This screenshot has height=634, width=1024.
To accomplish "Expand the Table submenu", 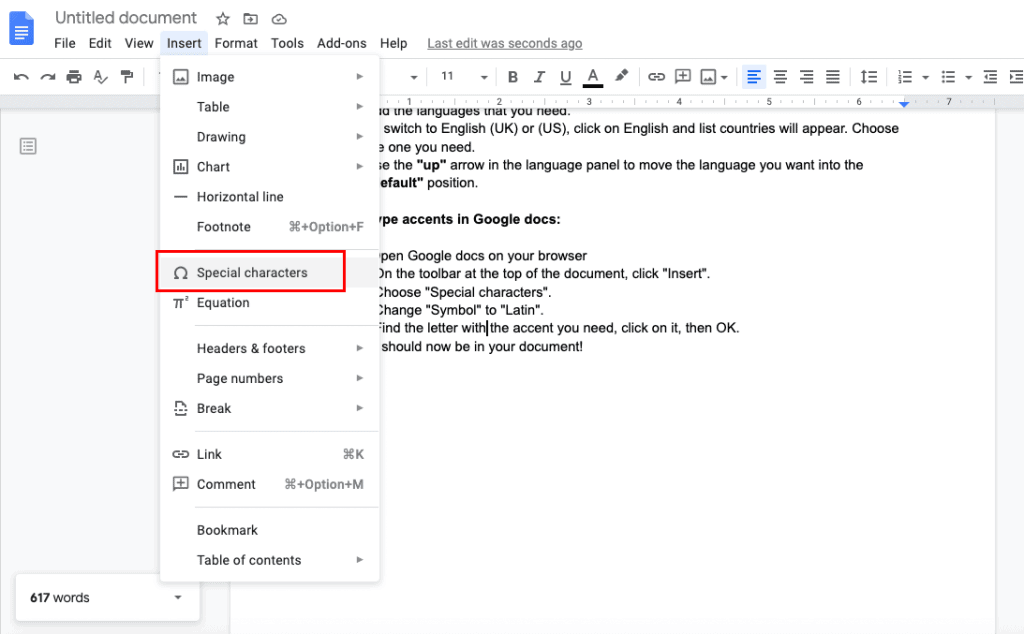I will [x=270, y=107].
